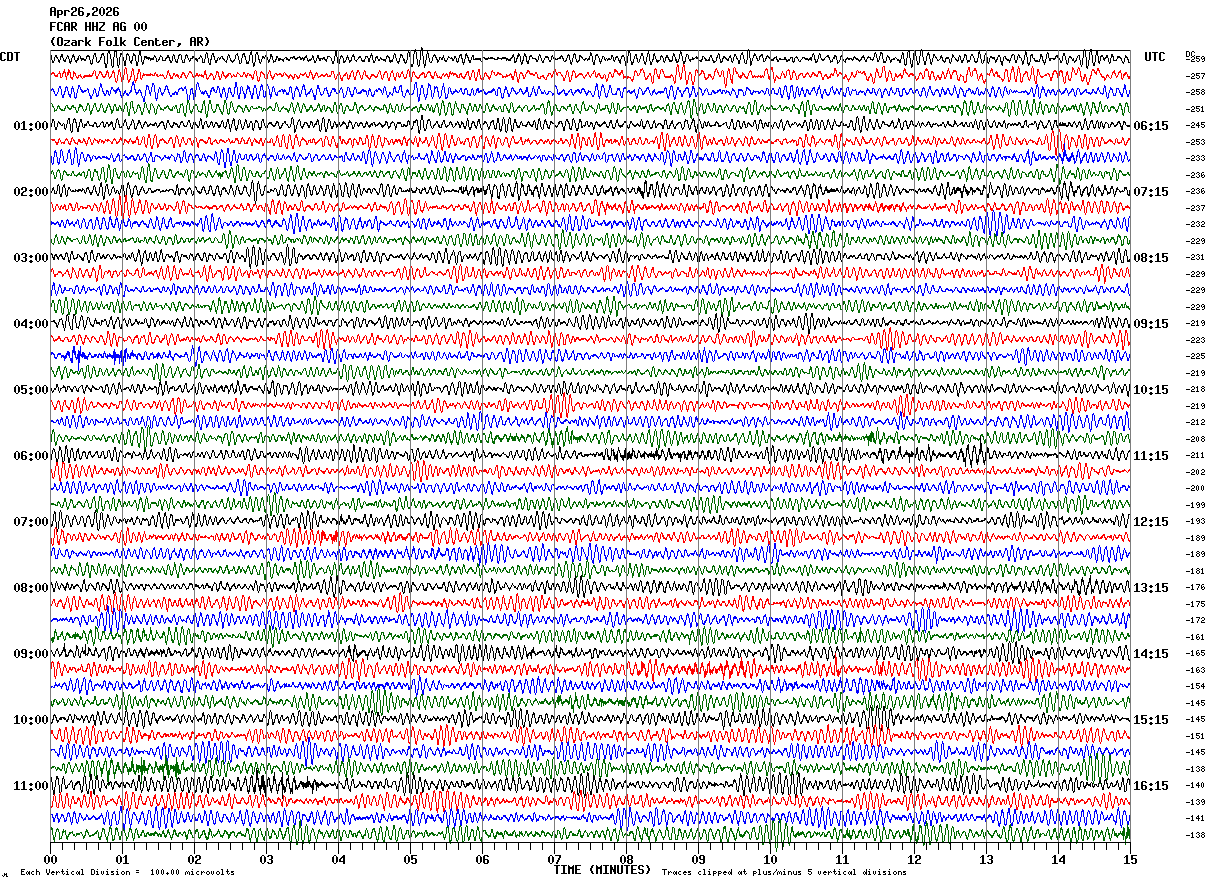Click the CDT time zone label

10,57
